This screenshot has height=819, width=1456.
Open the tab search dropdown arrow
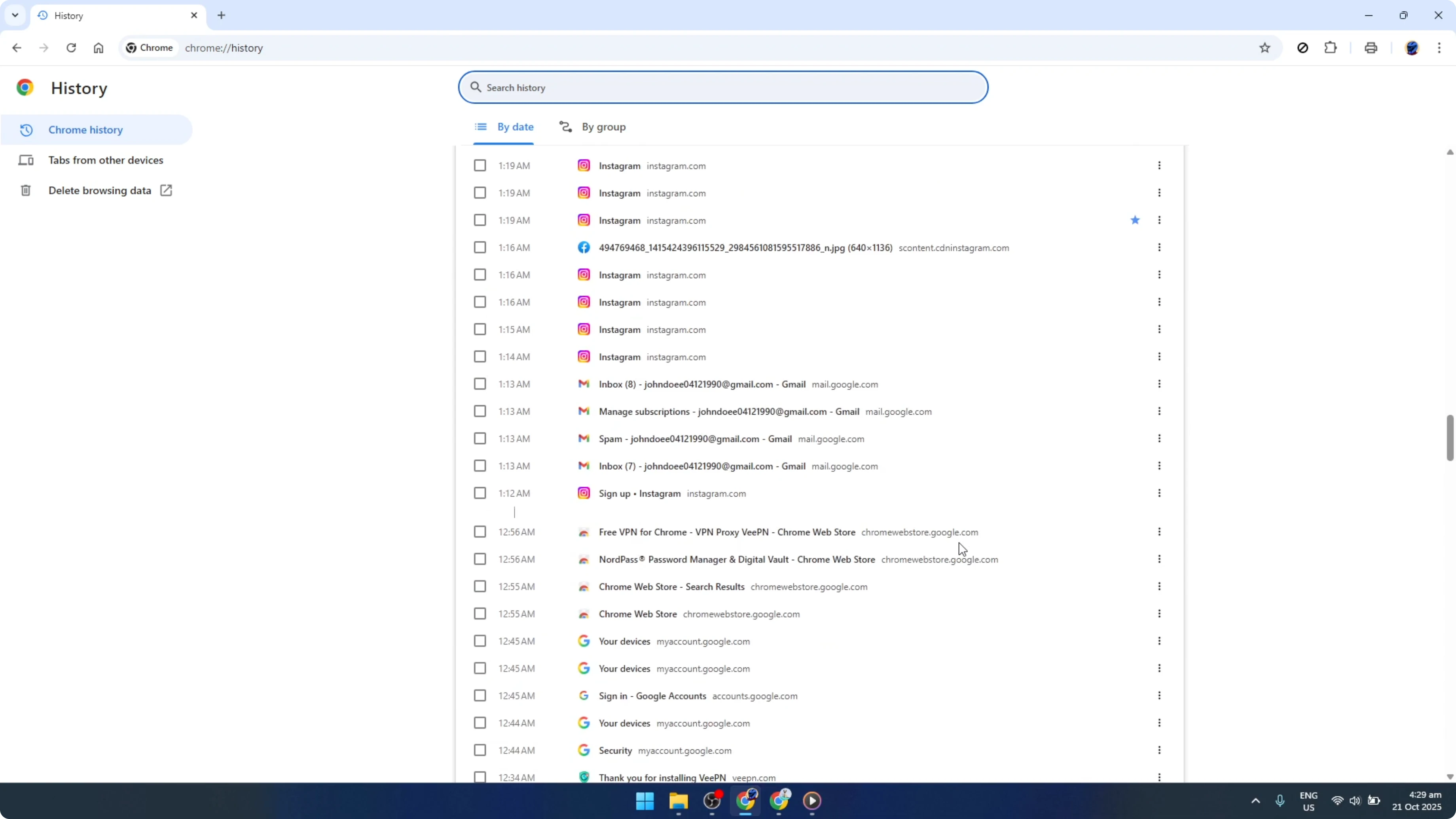pyautogui.click(x=15, y=15)
